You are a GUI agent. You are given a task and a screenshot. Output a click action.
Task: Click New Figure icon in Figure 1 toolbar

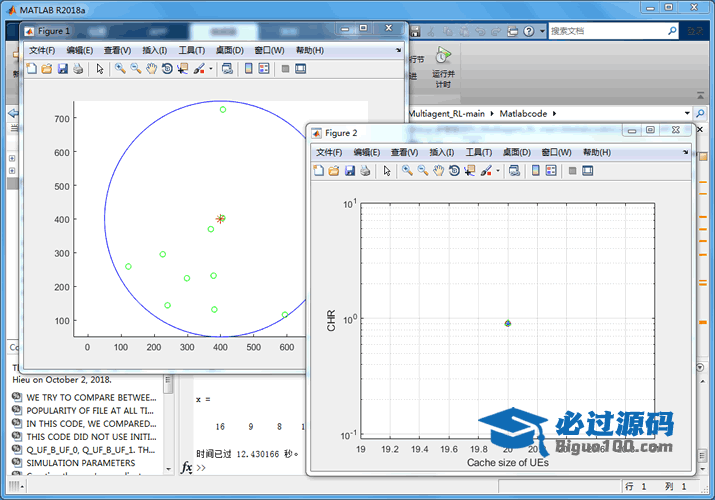tap(31, 69)
